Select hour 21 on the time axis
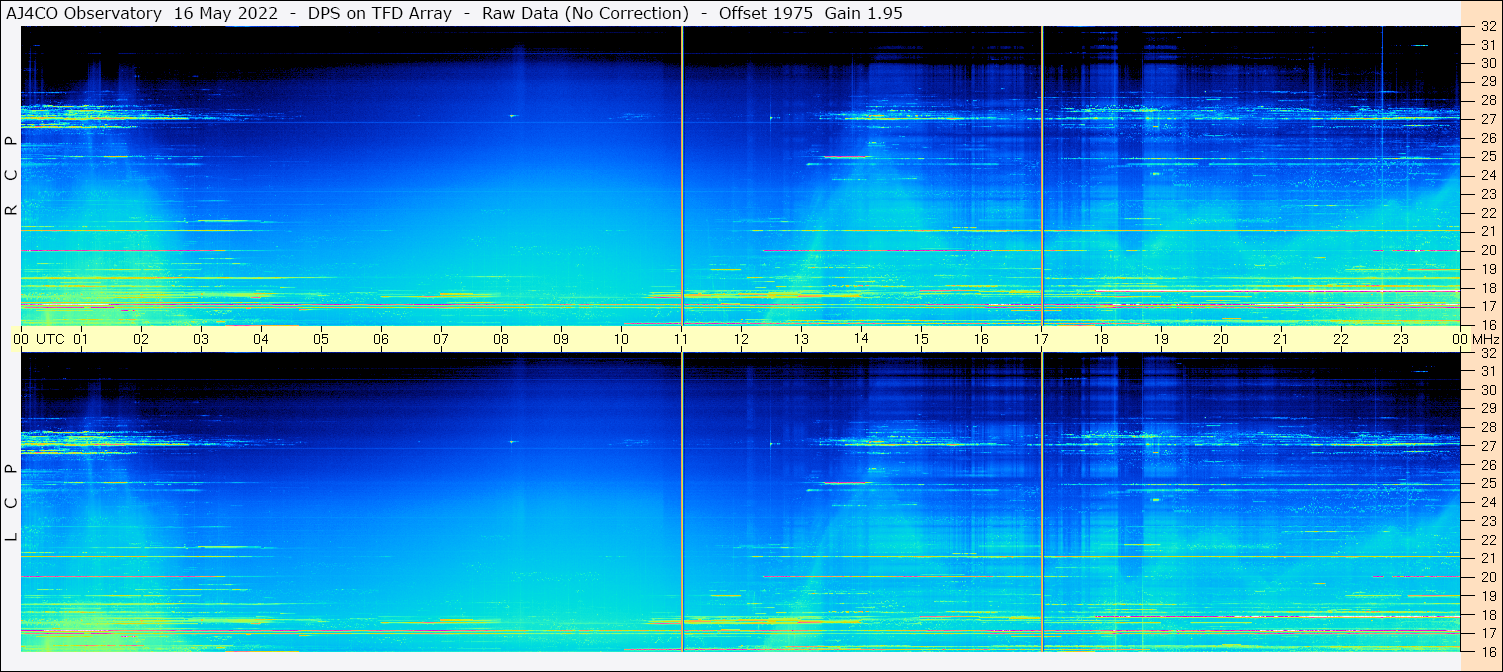The image size is (1503, 672). [1281, 339]
